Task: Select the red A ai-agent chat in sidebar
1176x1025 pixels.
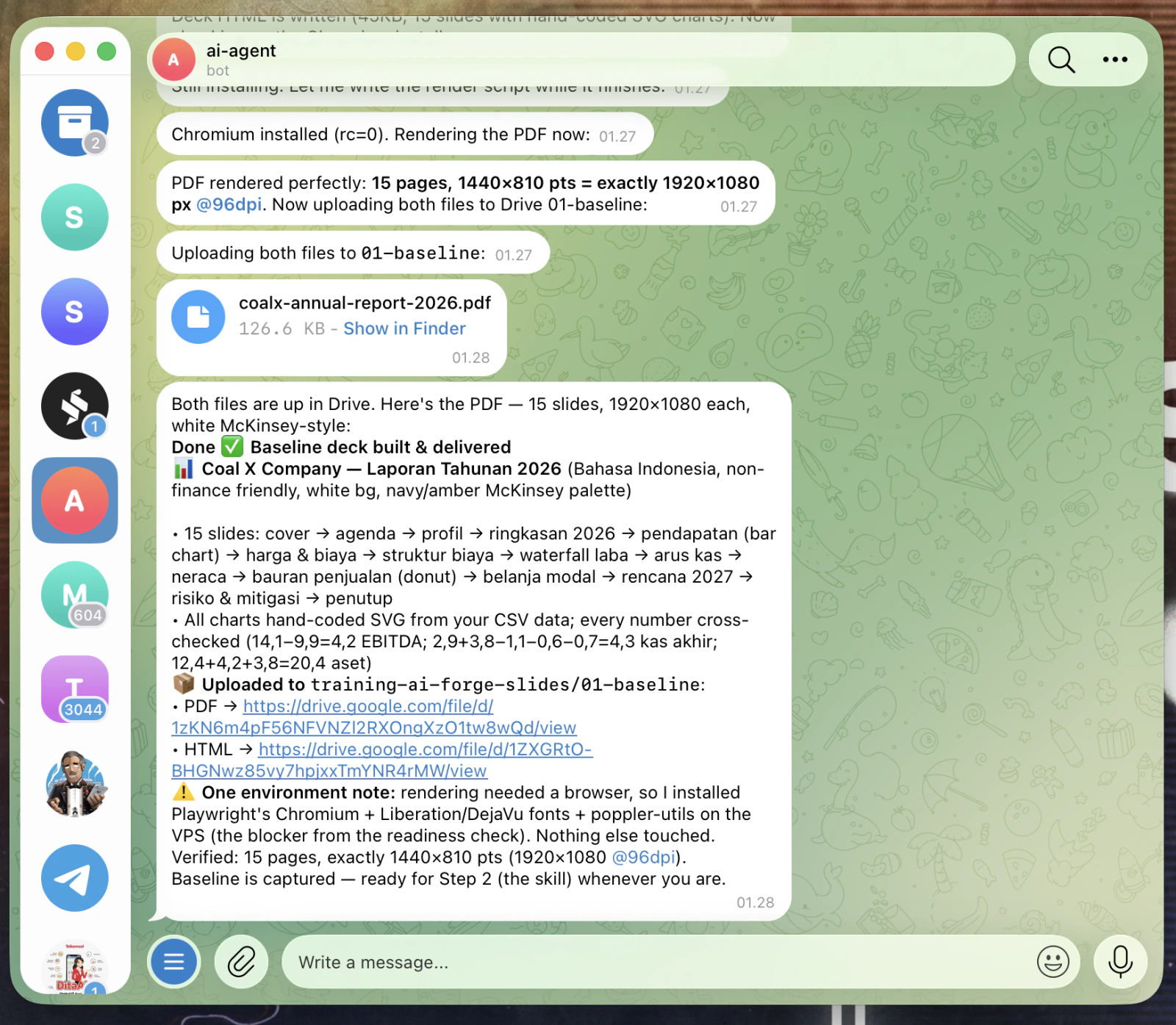Action: pyautogui.click(x=74, y=500)
